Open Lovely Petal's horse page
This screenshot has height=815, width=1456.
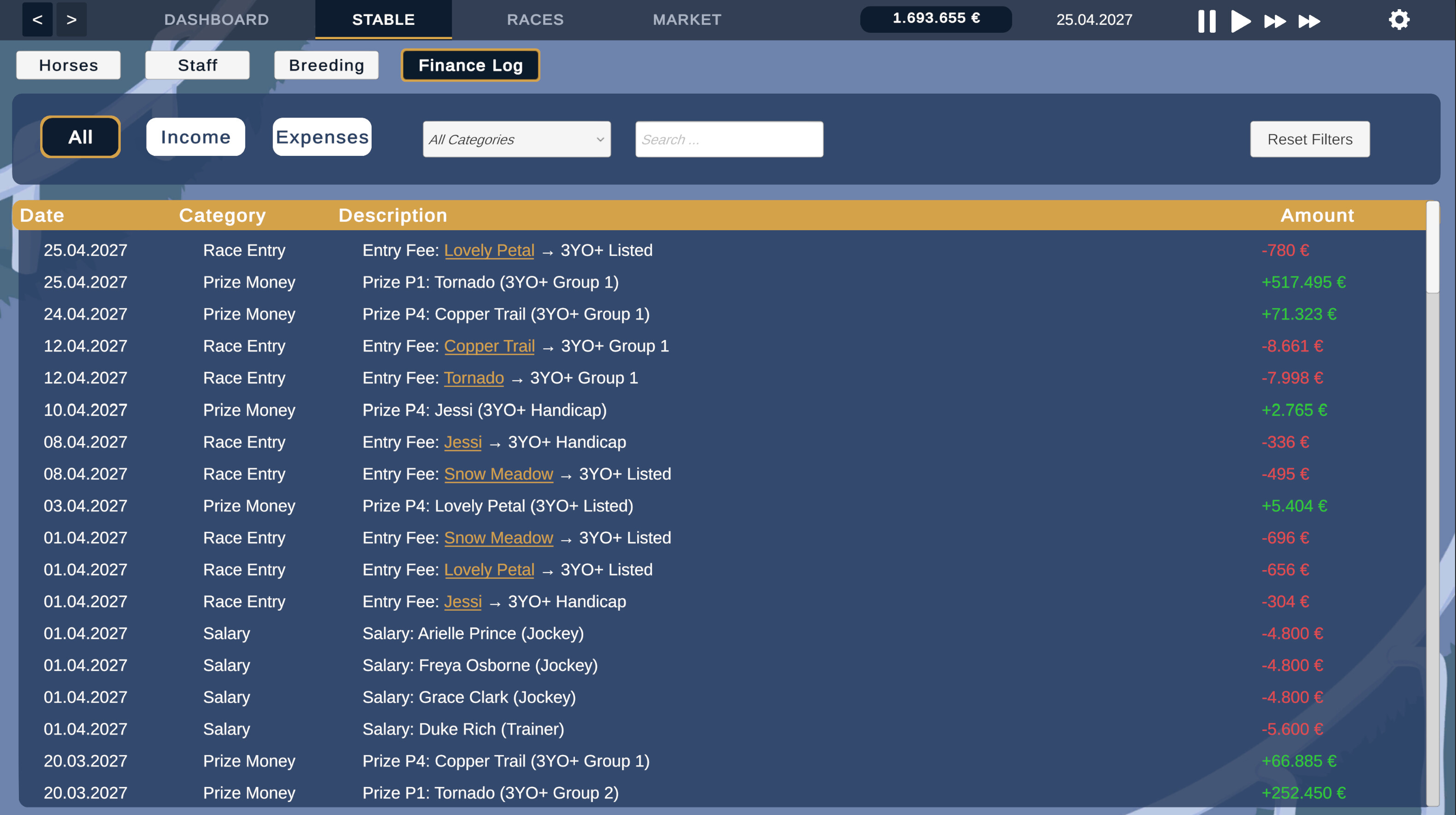tap(490, 250)
